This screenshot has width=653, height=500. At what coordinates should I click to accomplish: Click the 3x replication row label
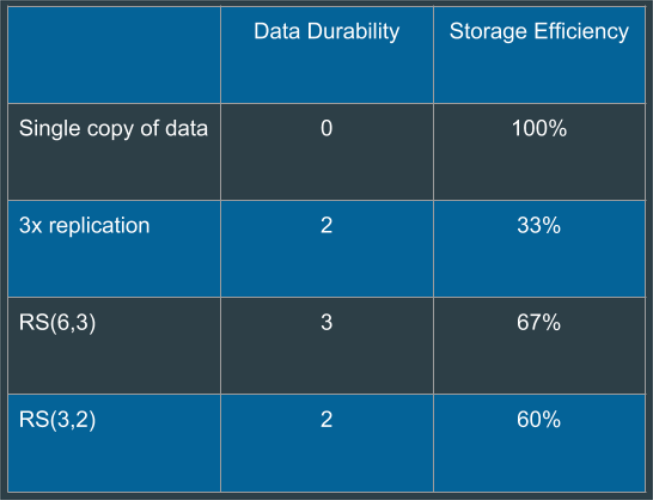pos(84,226)
